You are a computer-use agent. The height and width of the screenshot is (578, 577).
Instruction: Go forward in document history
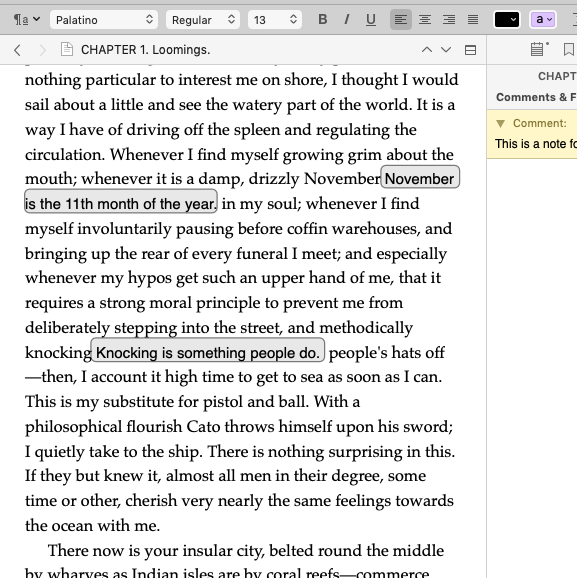42,50
